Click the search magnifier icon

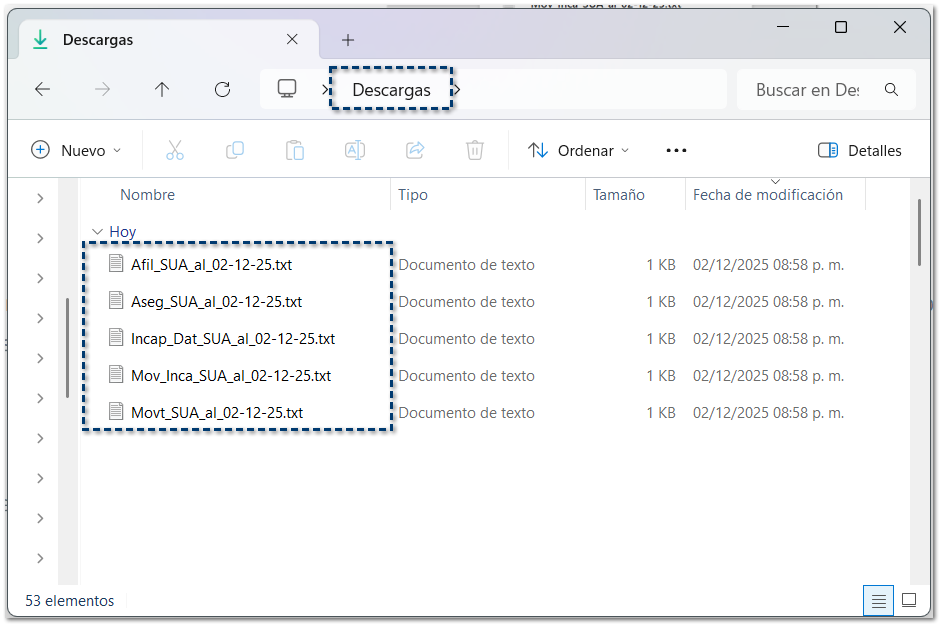click(x=892, y=89)
